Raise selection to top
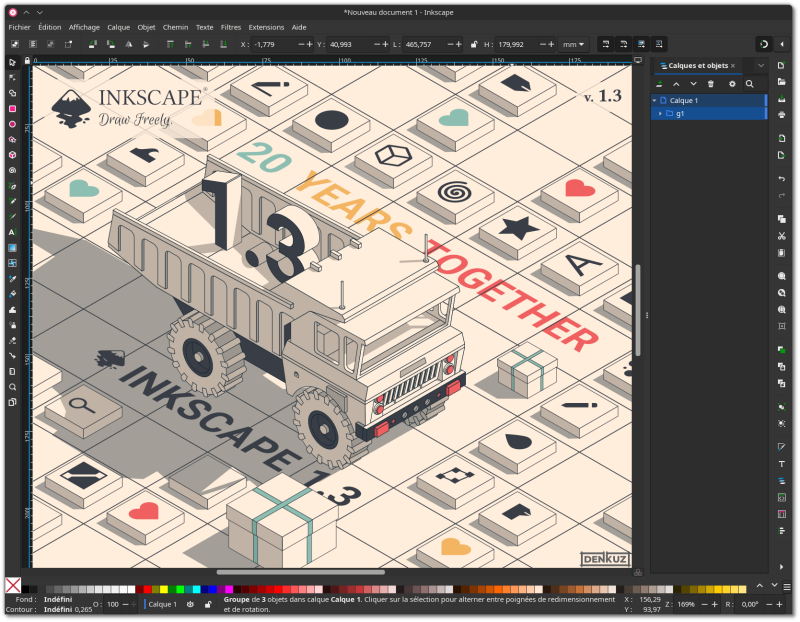The image size is (800, 622). click(170, 44)
